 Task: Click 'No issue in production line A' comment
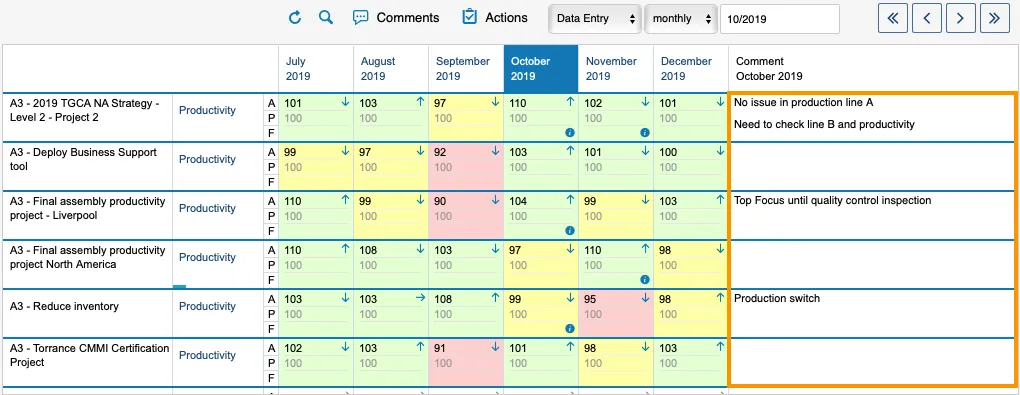pyautogui.click(x=803, y=102)
